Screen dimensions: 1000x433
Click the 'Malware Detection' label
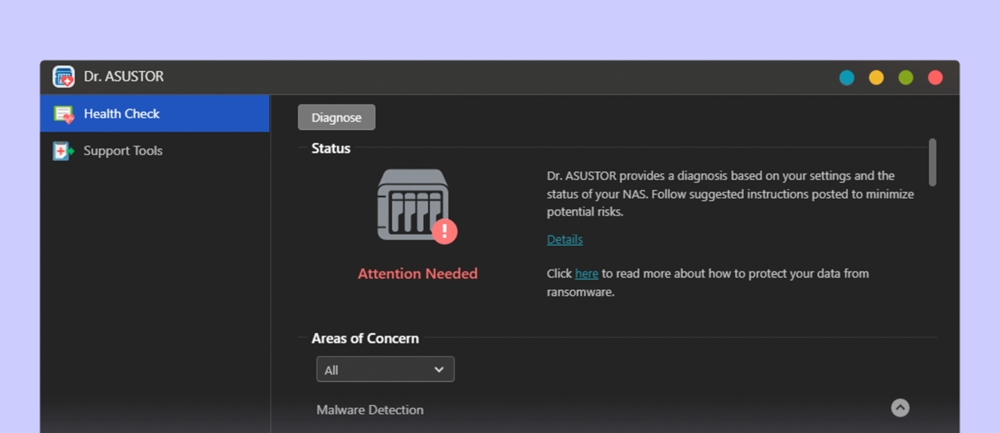coord(370,410)
